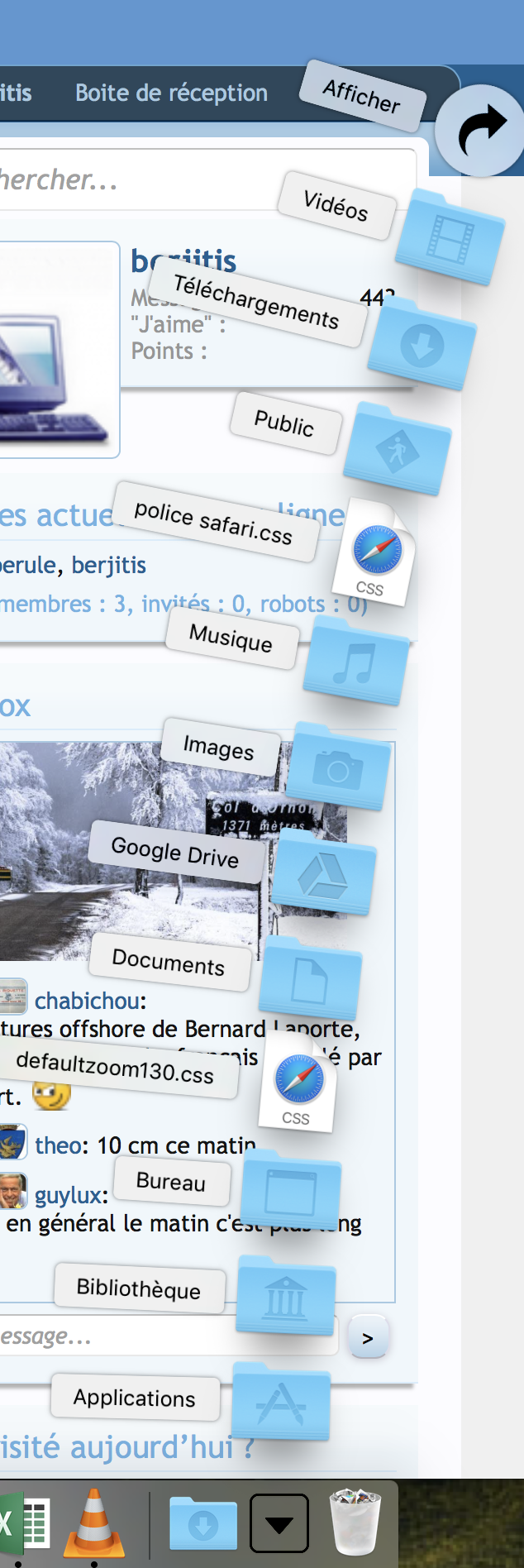
Task: Open the Images folder icon
Action: (339, 767)
